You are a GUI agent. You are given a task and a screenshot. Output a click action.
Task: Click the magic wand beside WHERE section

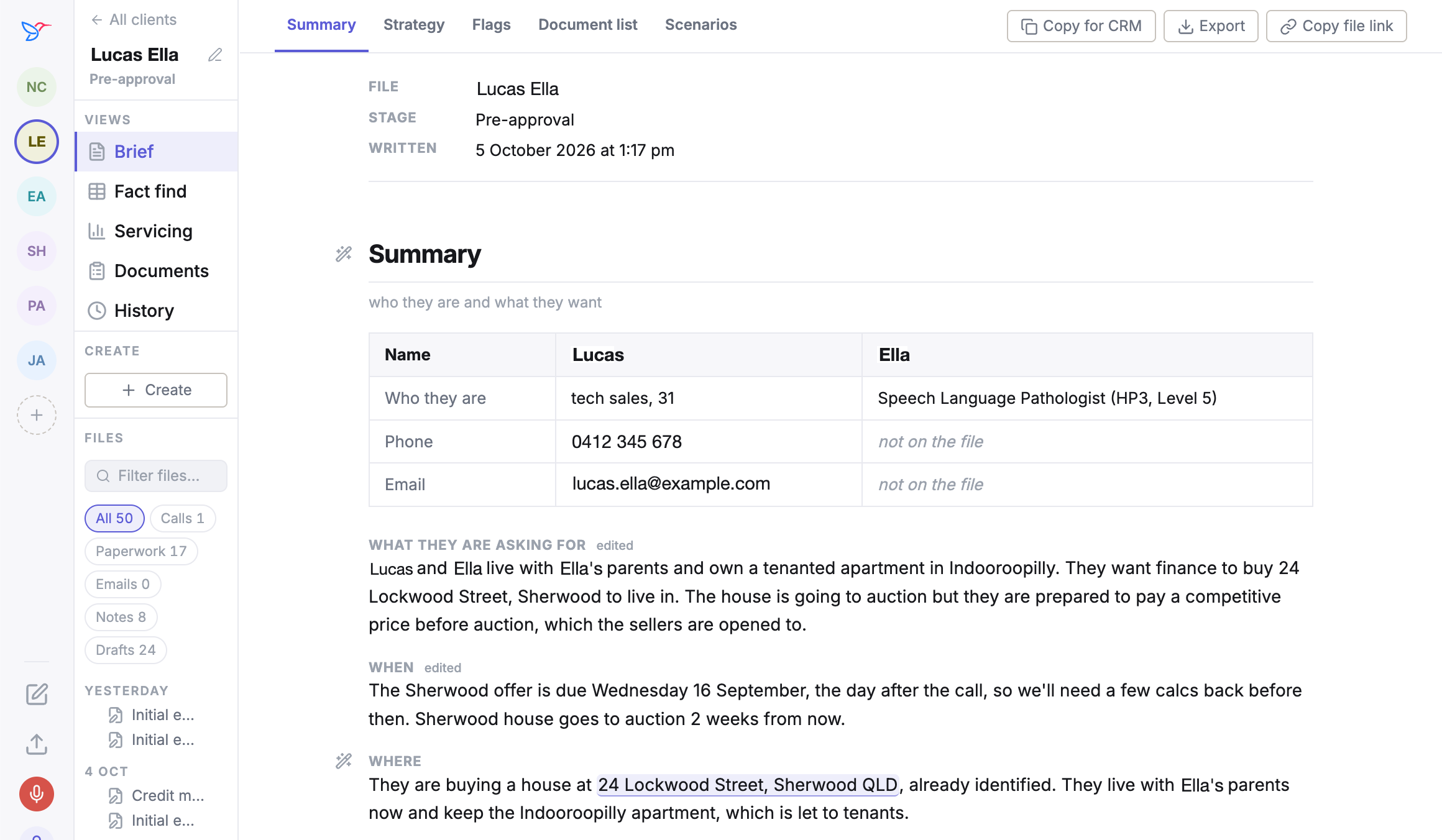[344, 760]
